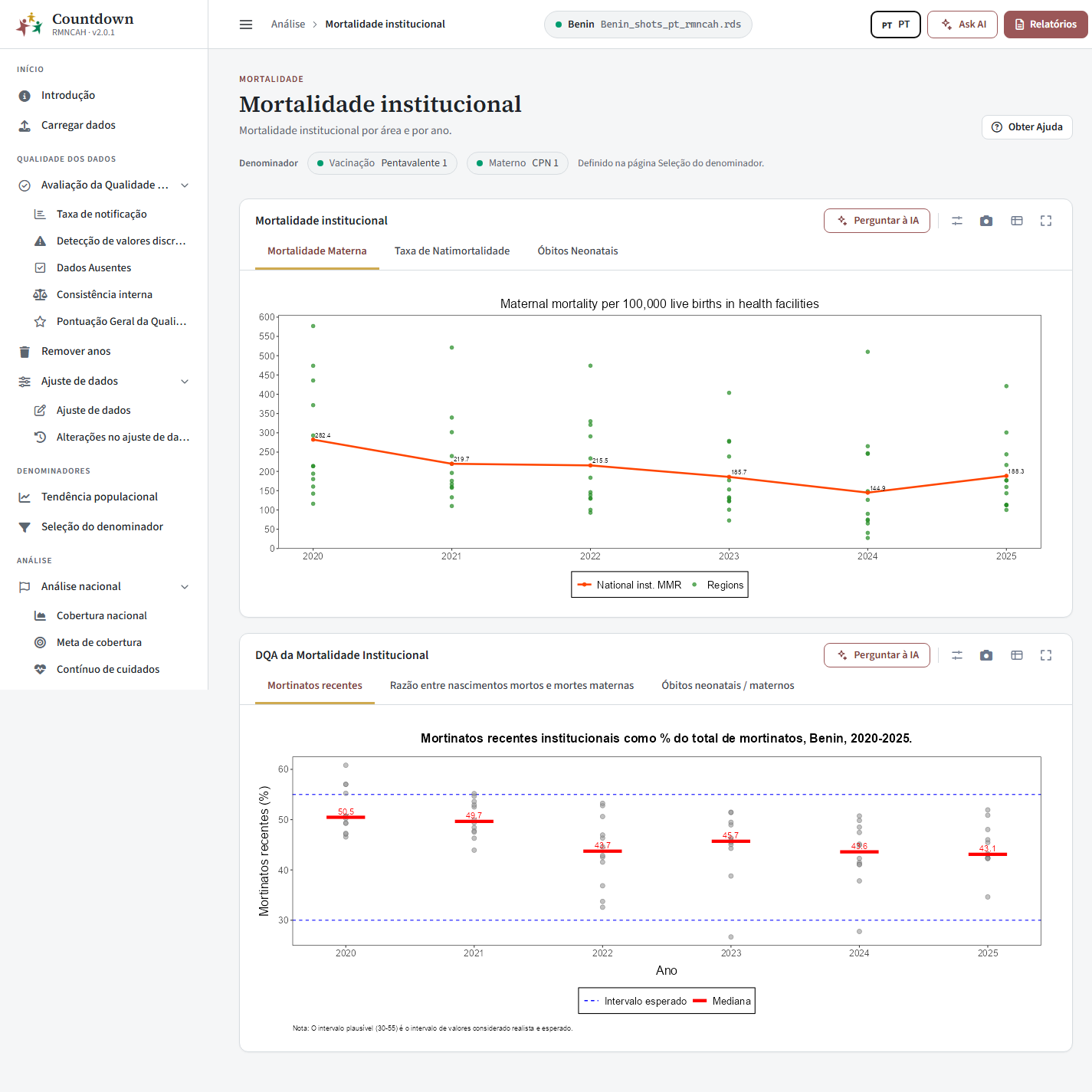Open Introdução via its info icon
Screen dimensions: 1092x1092
pyautogui.click(x=25, y=96)
